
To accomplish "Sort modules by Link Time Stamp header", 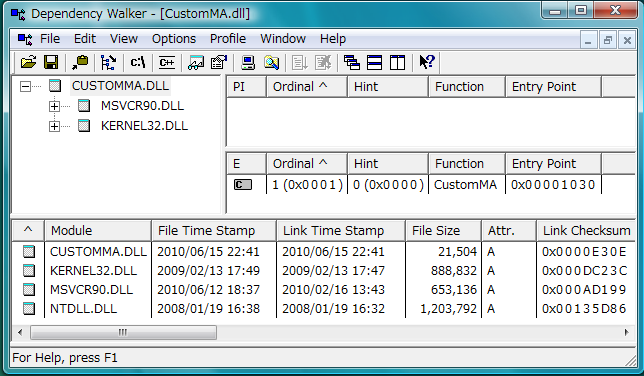I will point(341,231).
